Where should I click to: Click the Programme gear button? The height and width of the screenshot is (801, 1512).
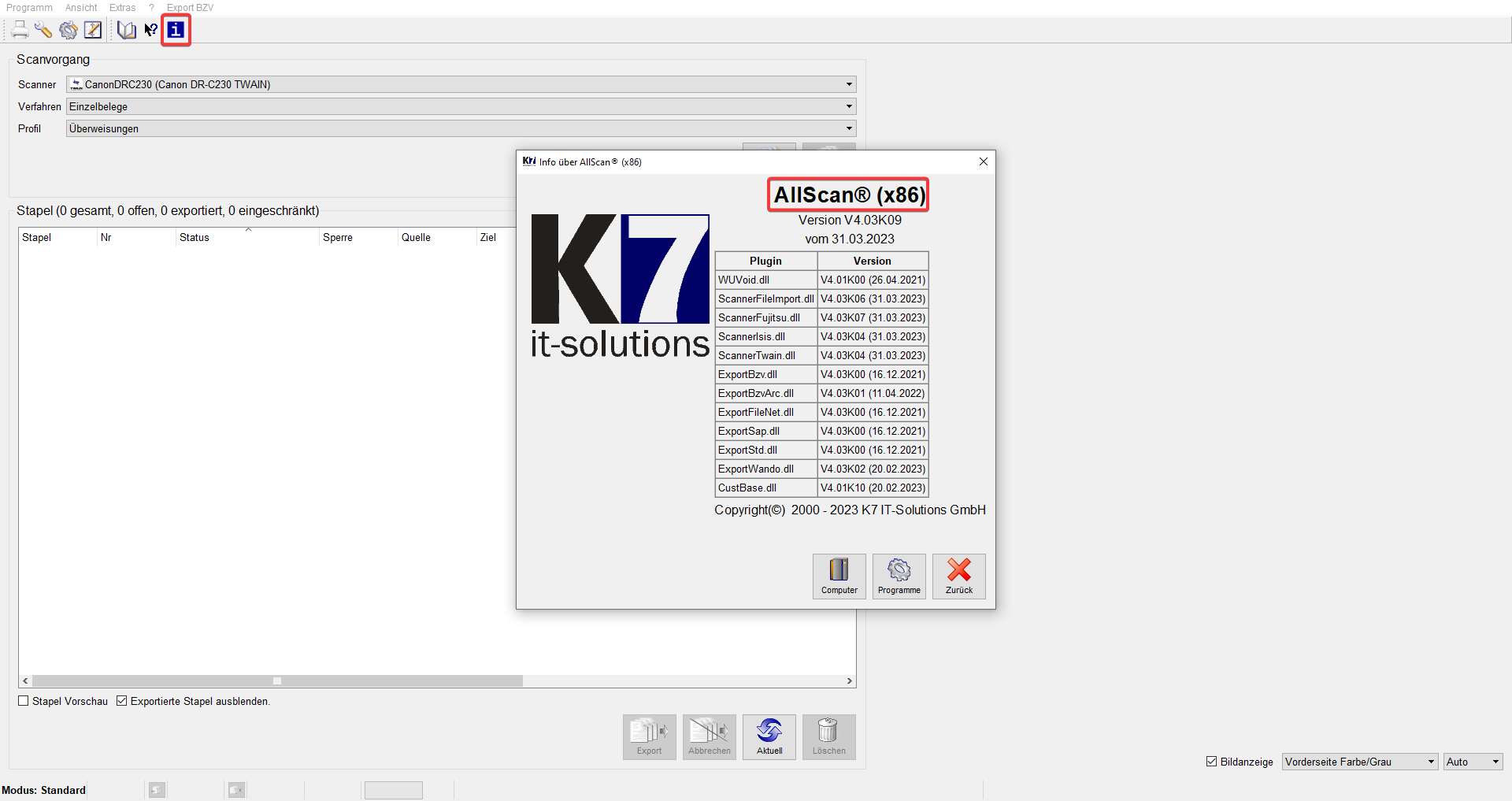899,577
